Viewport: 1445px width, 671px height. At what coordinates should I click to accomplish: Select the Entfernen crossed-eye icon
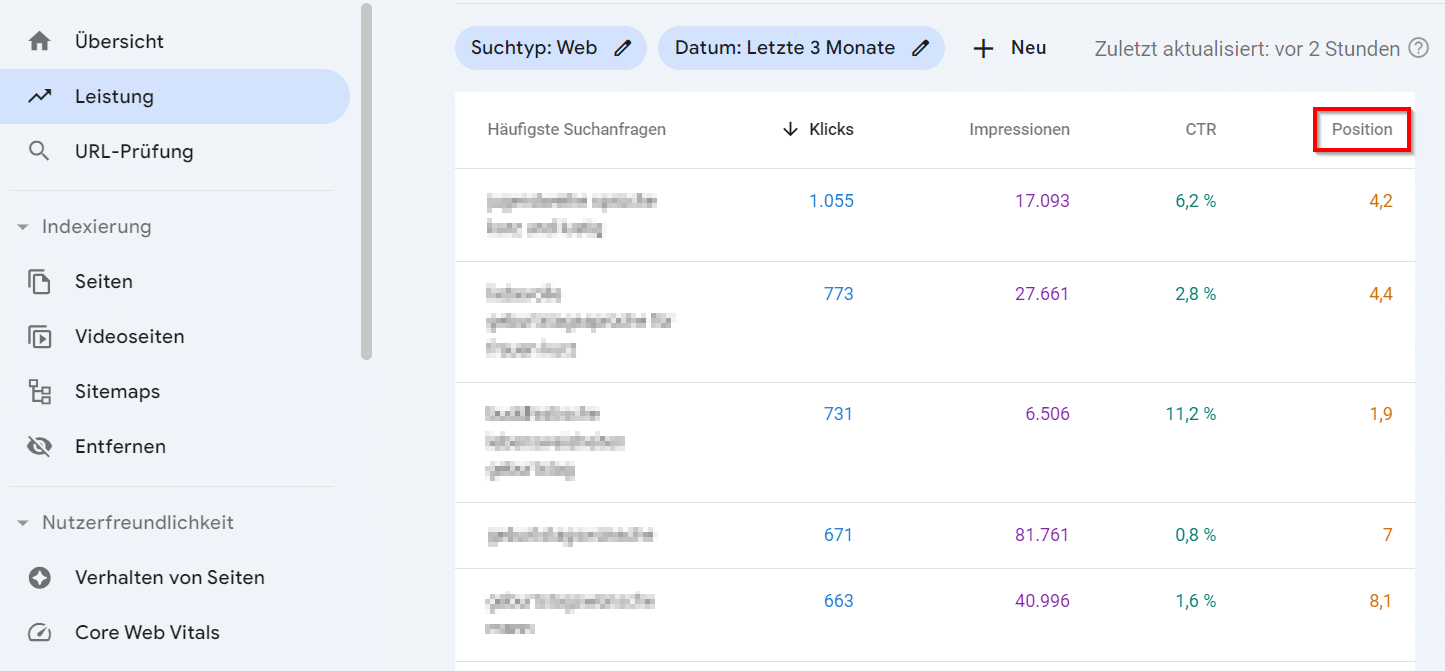tap(40, 446)
